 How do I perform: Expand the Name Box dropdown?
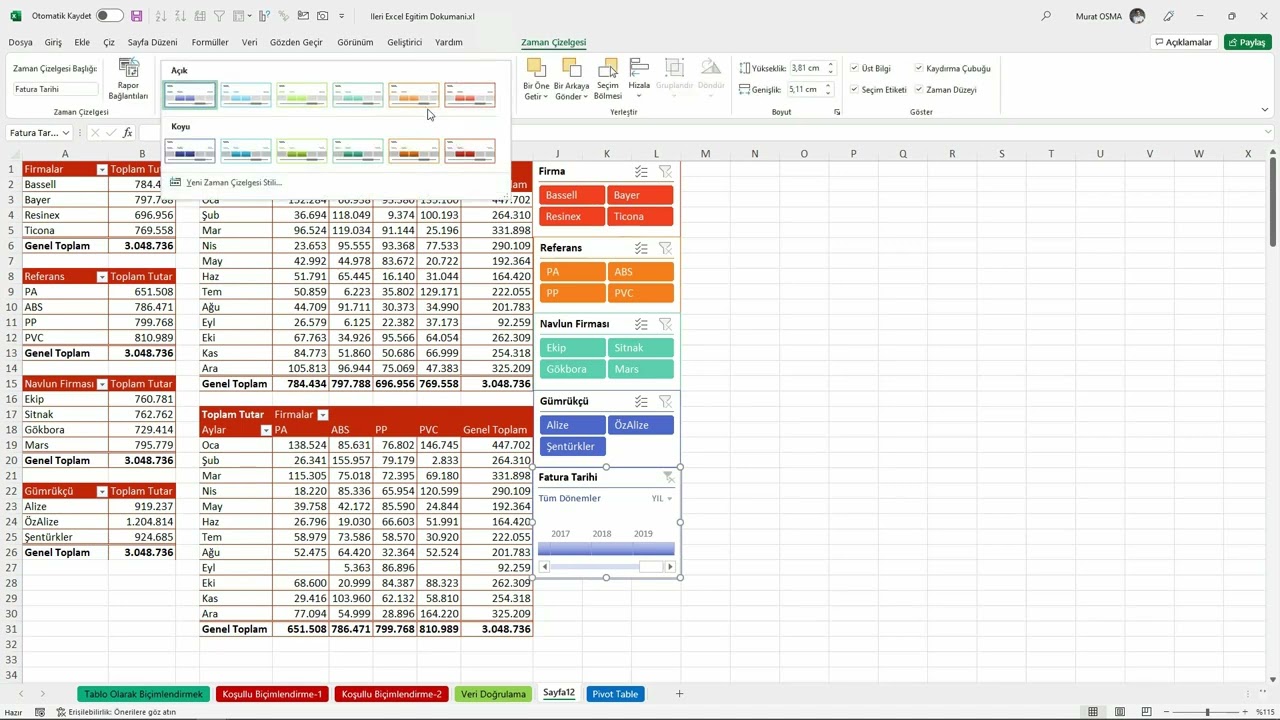[x=66, y=133]
